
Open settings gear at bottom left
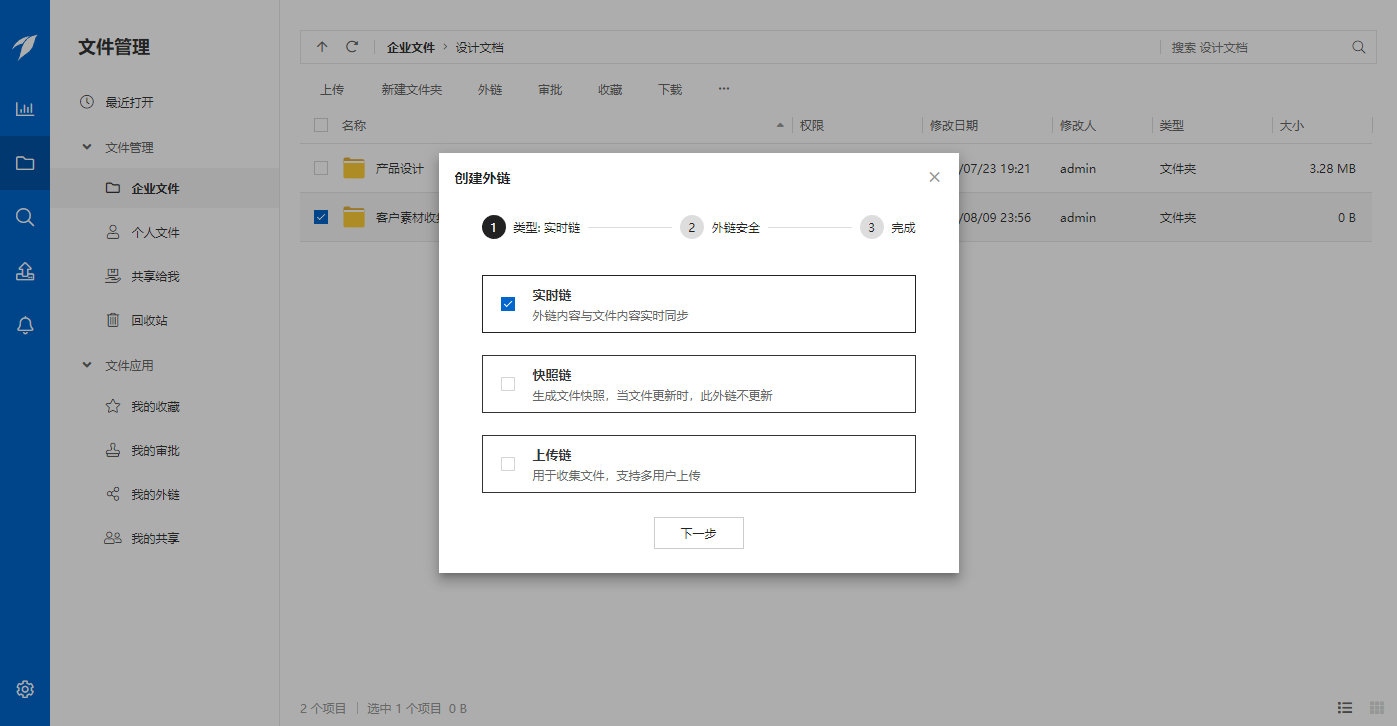tap(25, 689)
